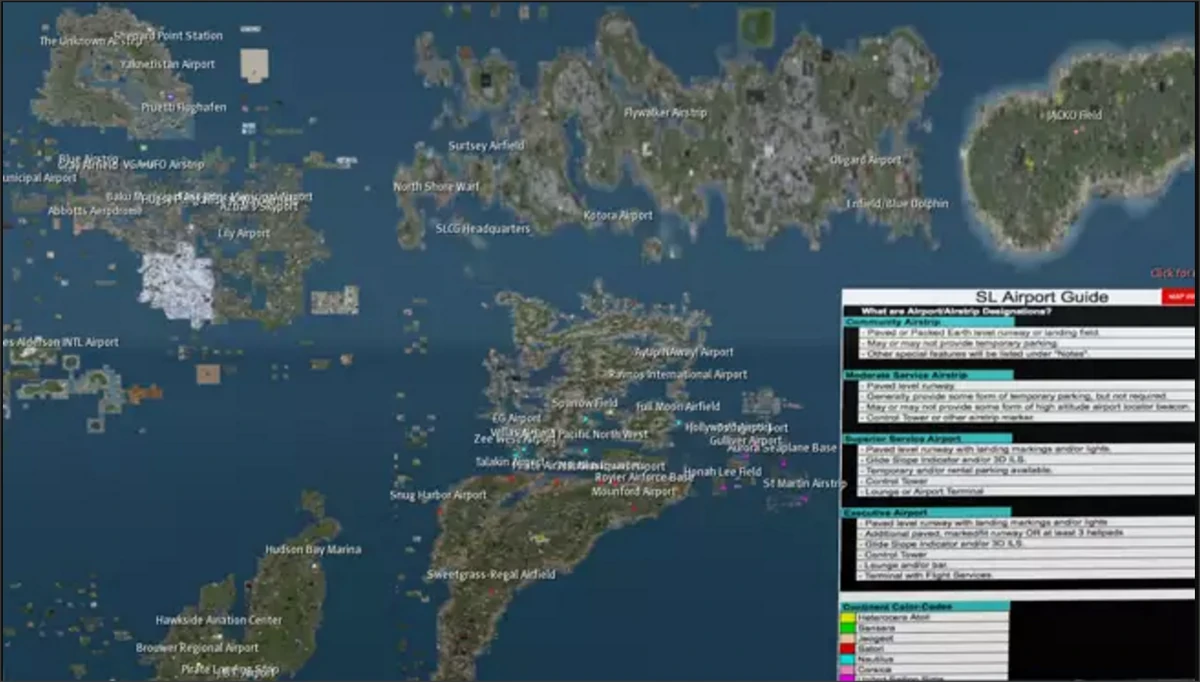The height and width of the screenshot is (682, 1200).
Task: Click the SL Airport Guide title bar
Action: 1043,296
